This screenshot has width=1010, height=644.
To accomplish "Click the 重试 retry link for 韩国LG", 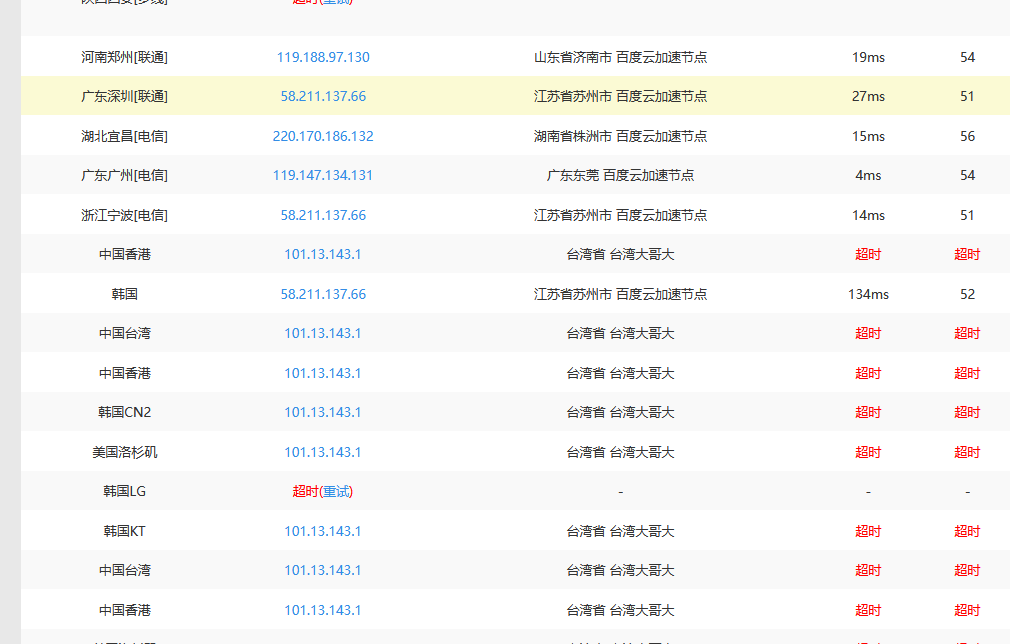I will coord(336,491).
